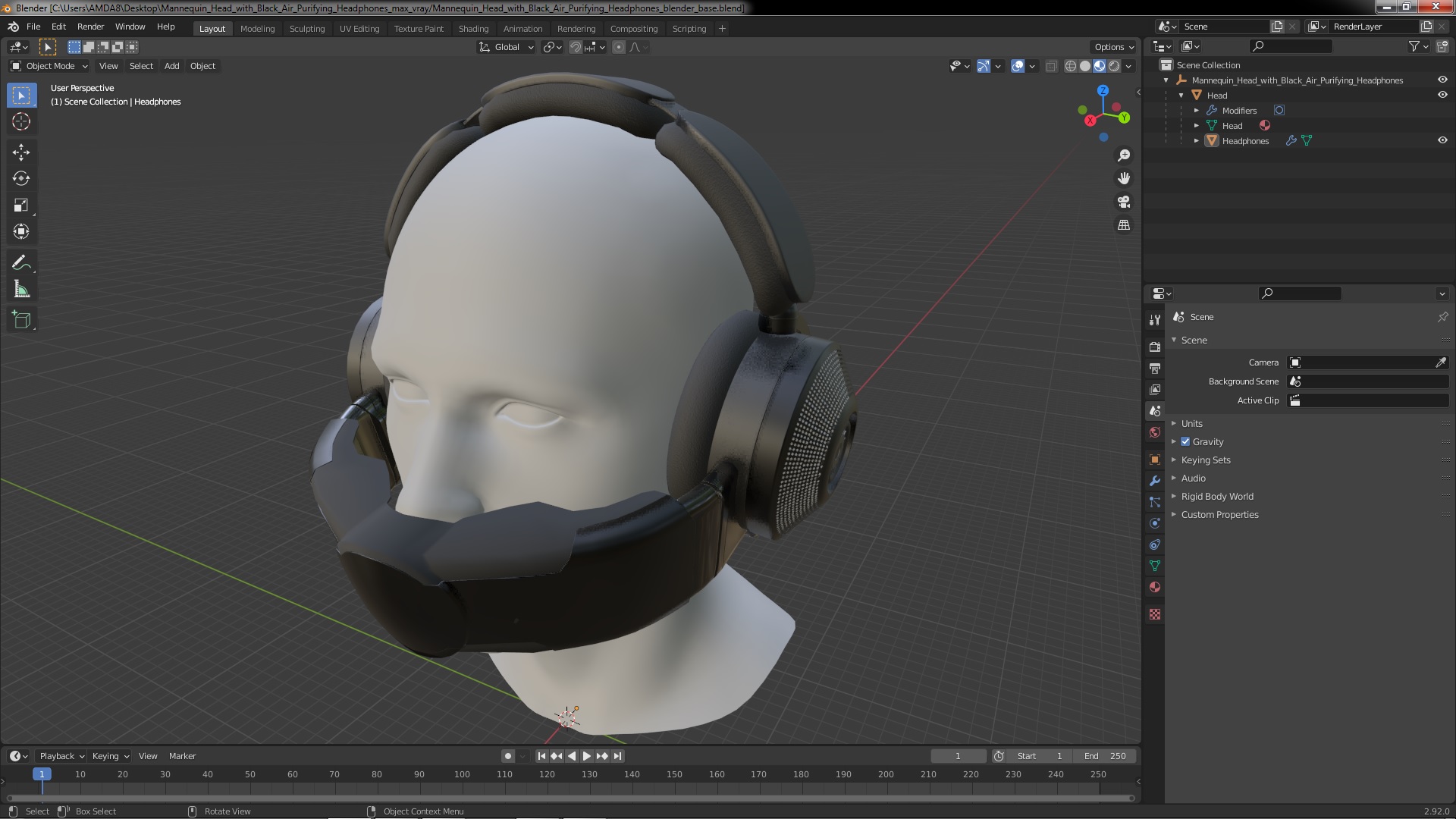Toggle X-ray mode
The image size is (1456, 819).
(x=1051, y=67)
